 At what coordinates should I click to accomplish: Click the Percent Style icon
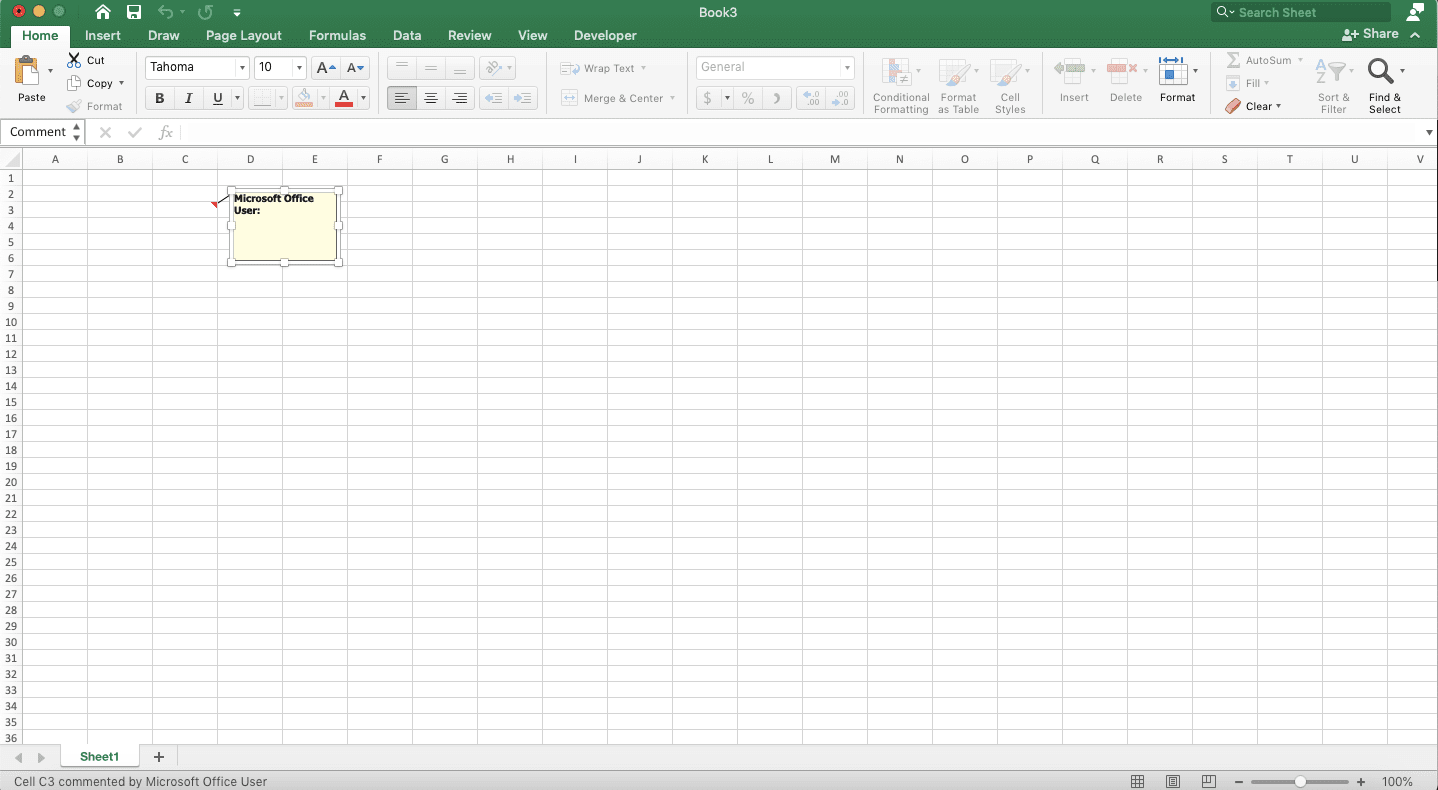coord(747,98)
